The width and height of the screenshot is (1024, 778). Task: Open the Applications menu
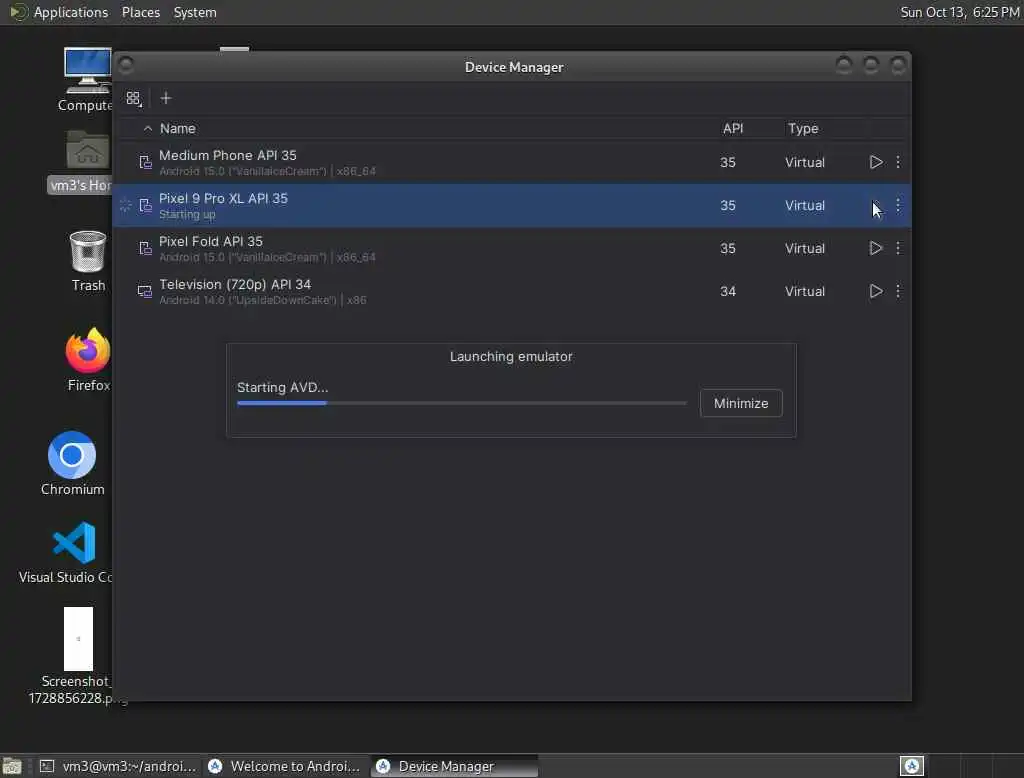pos(71,12)
